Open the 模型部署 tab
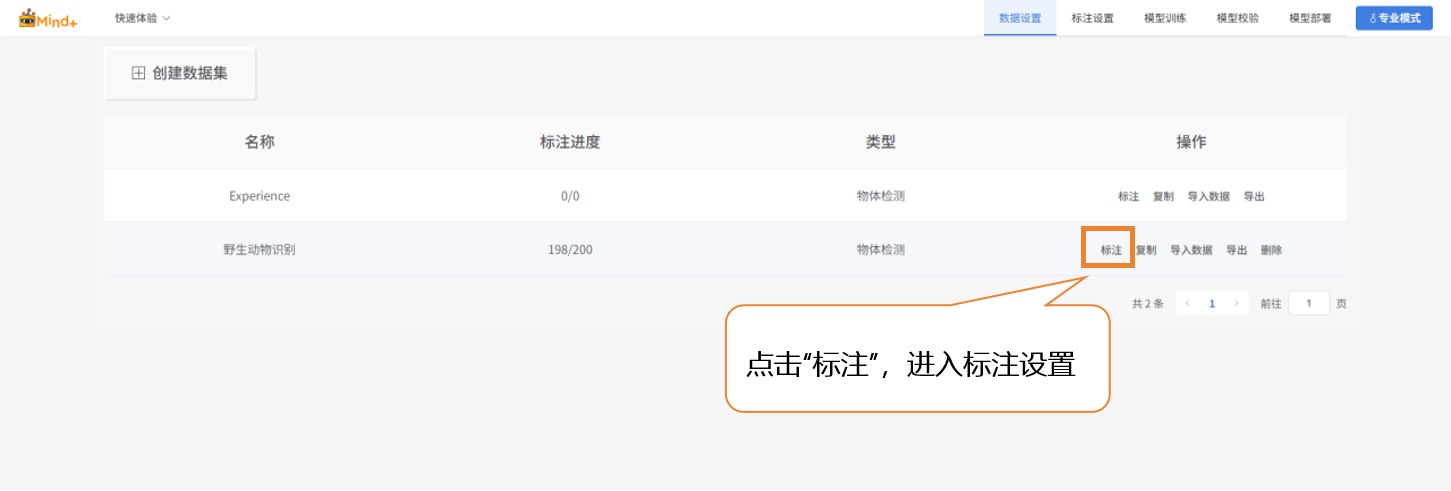The height and width of the screenshot is (491, 1451). pyautogui.click(x=1310, y=18)
